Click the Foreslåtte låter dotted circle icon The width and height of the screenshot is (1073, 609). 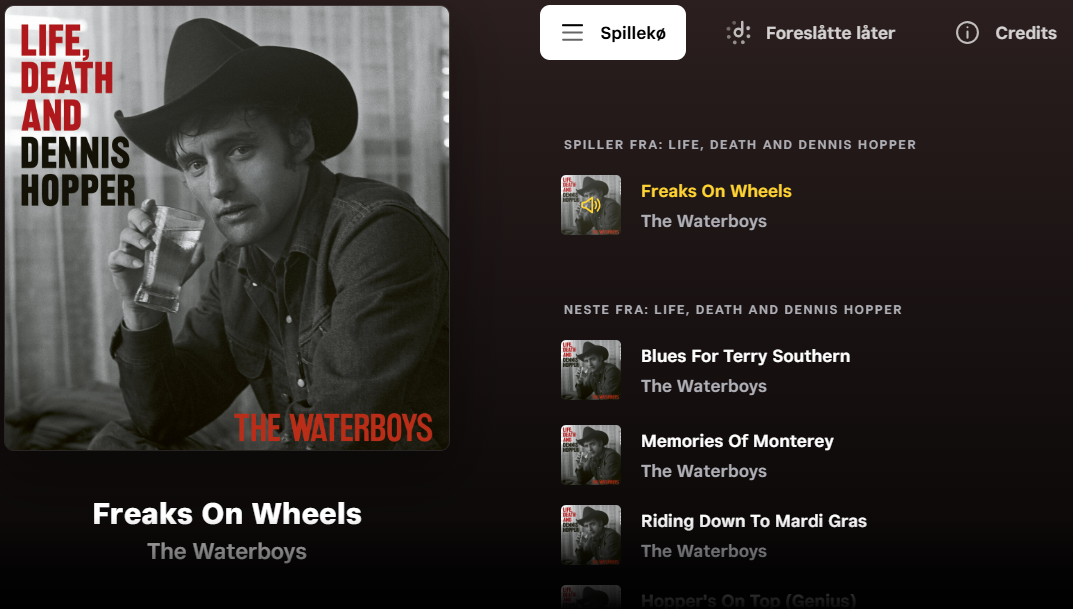coord(738,33)
